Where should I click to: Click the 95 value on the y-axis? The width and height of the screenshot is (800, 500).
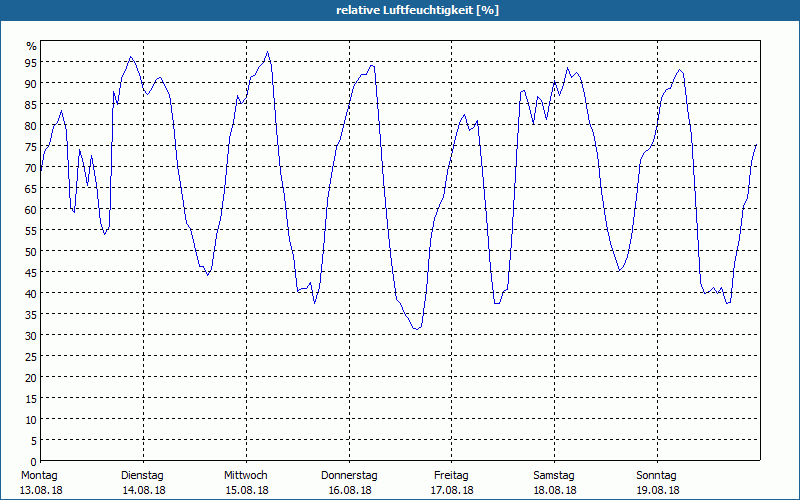[31, 62]
